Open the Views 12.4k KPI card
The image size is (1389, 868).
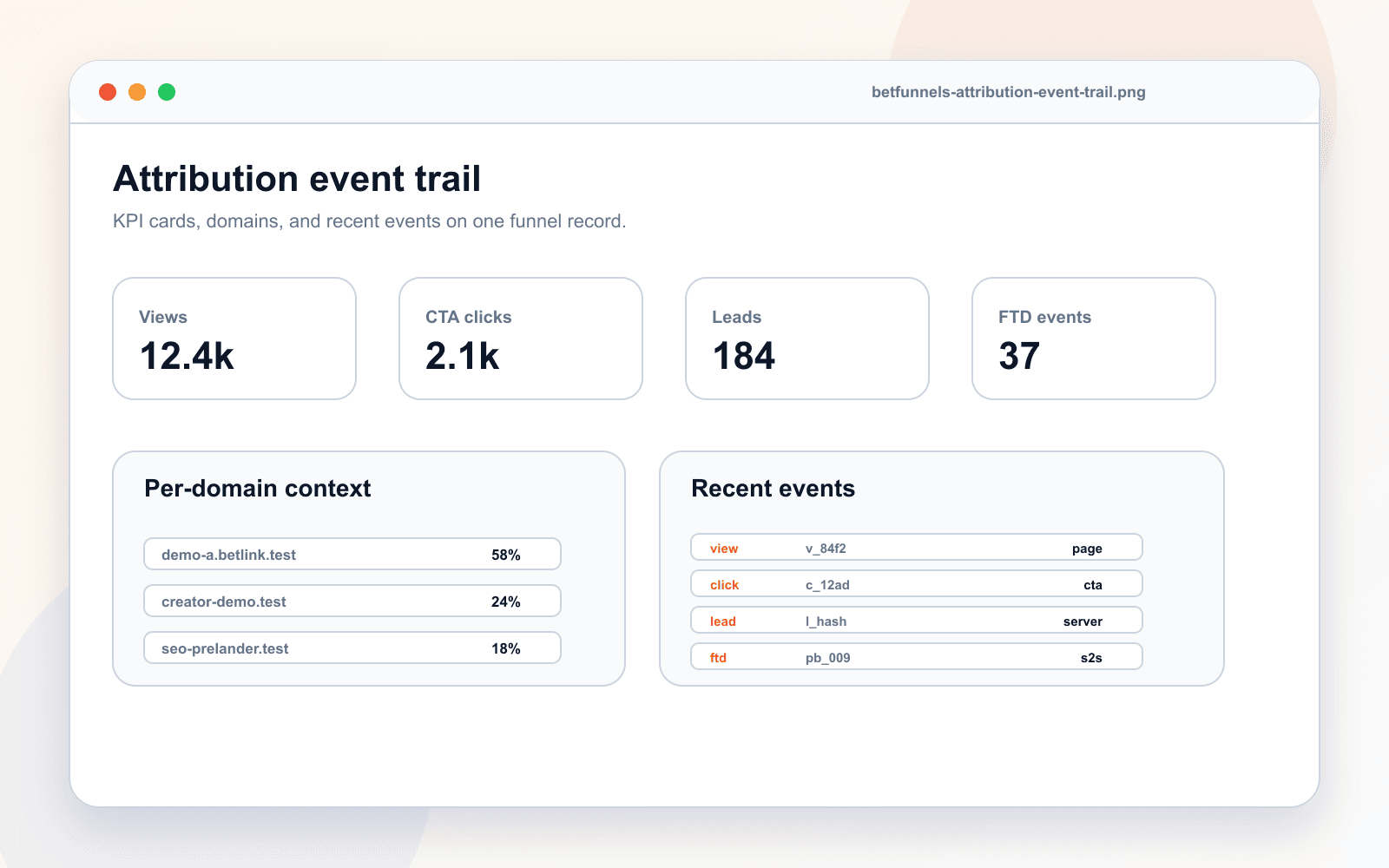(x=234, y=339)
